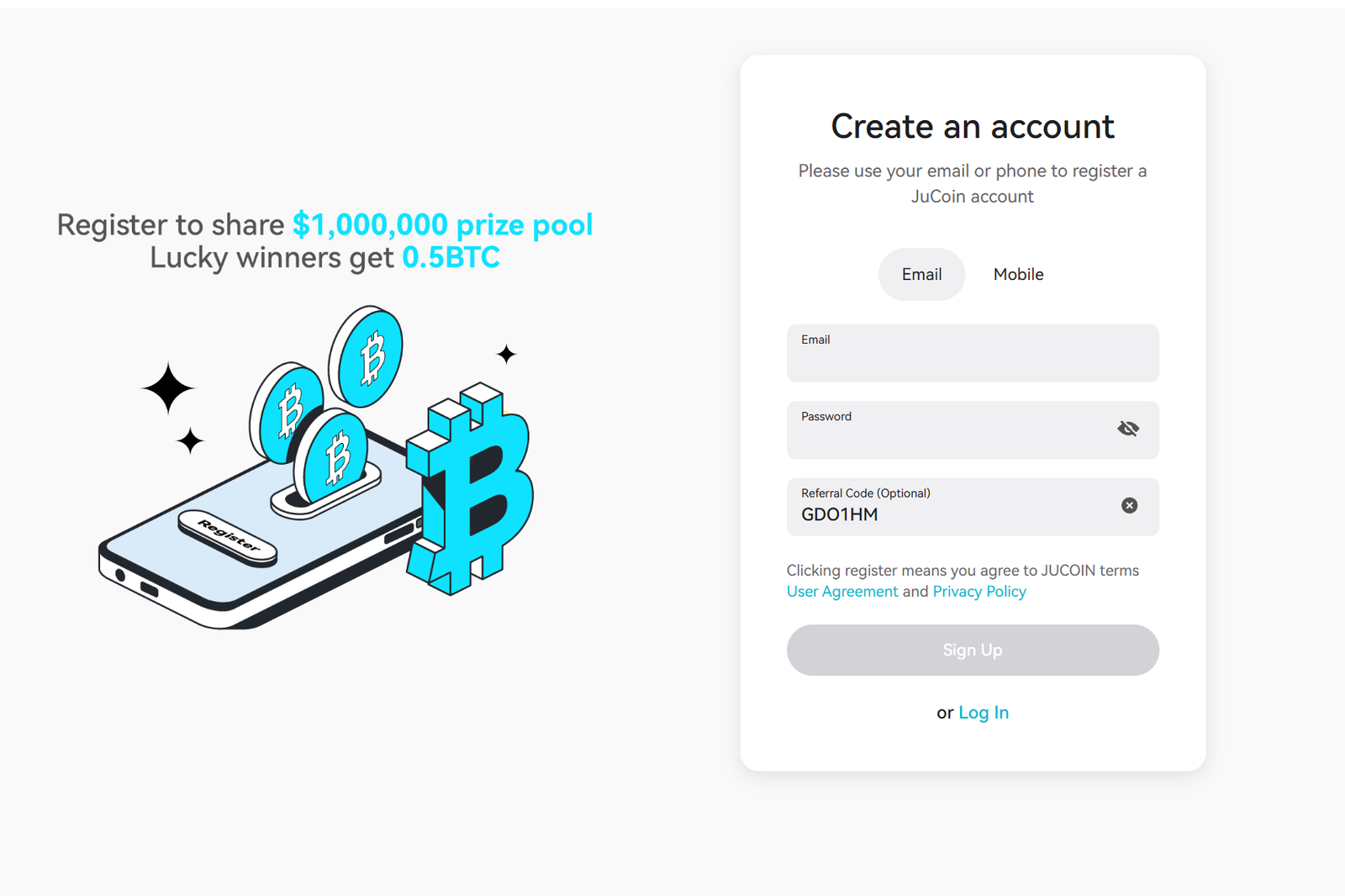Click the small sparkle near Bitcoin symbol
Image resolution: width=1345 pixels, height=896 pixels.
pyautogui.click(x=506, y=354)
